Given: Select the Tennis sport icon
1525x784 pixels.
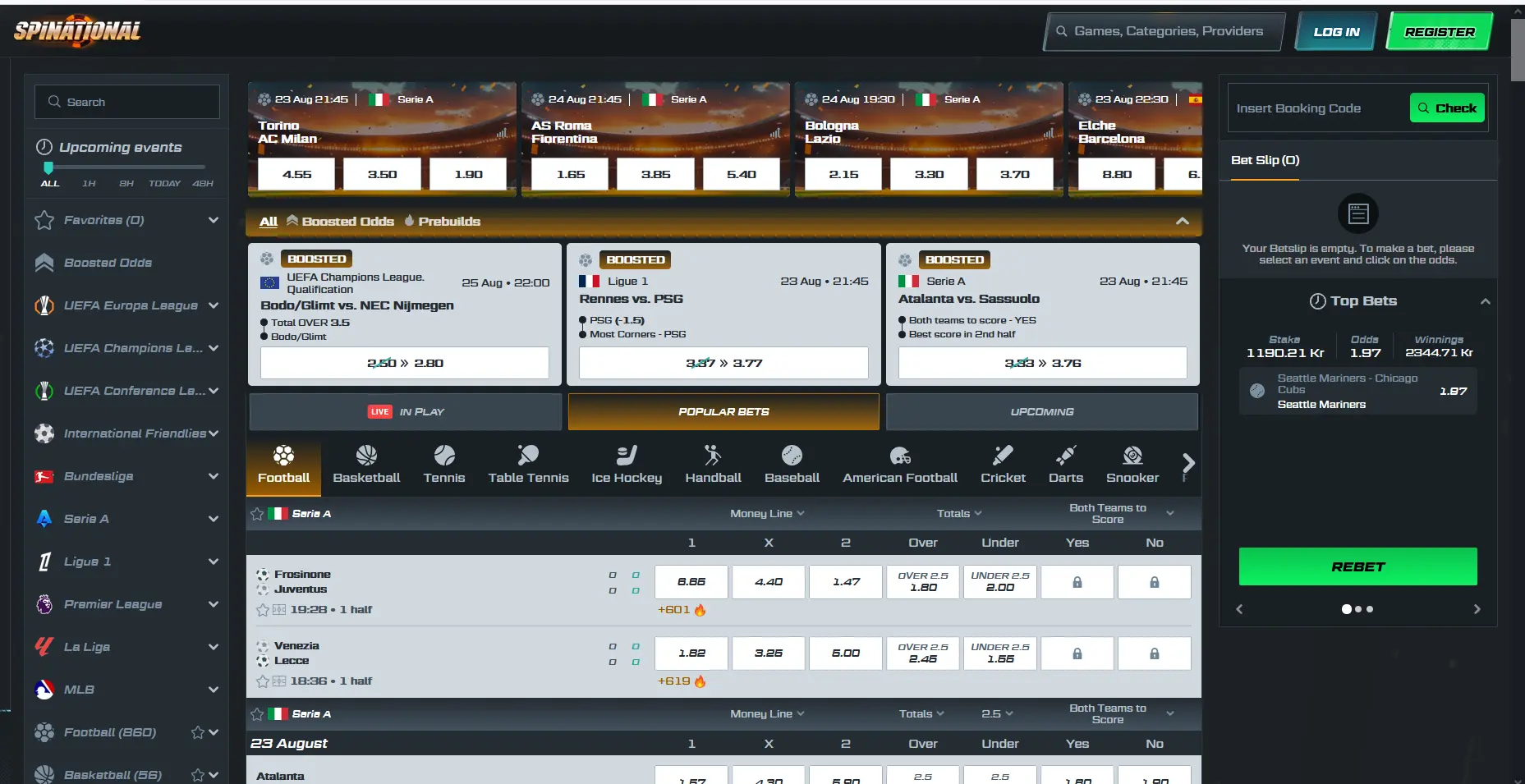Looking at the screenshot, I should (444, 456).
